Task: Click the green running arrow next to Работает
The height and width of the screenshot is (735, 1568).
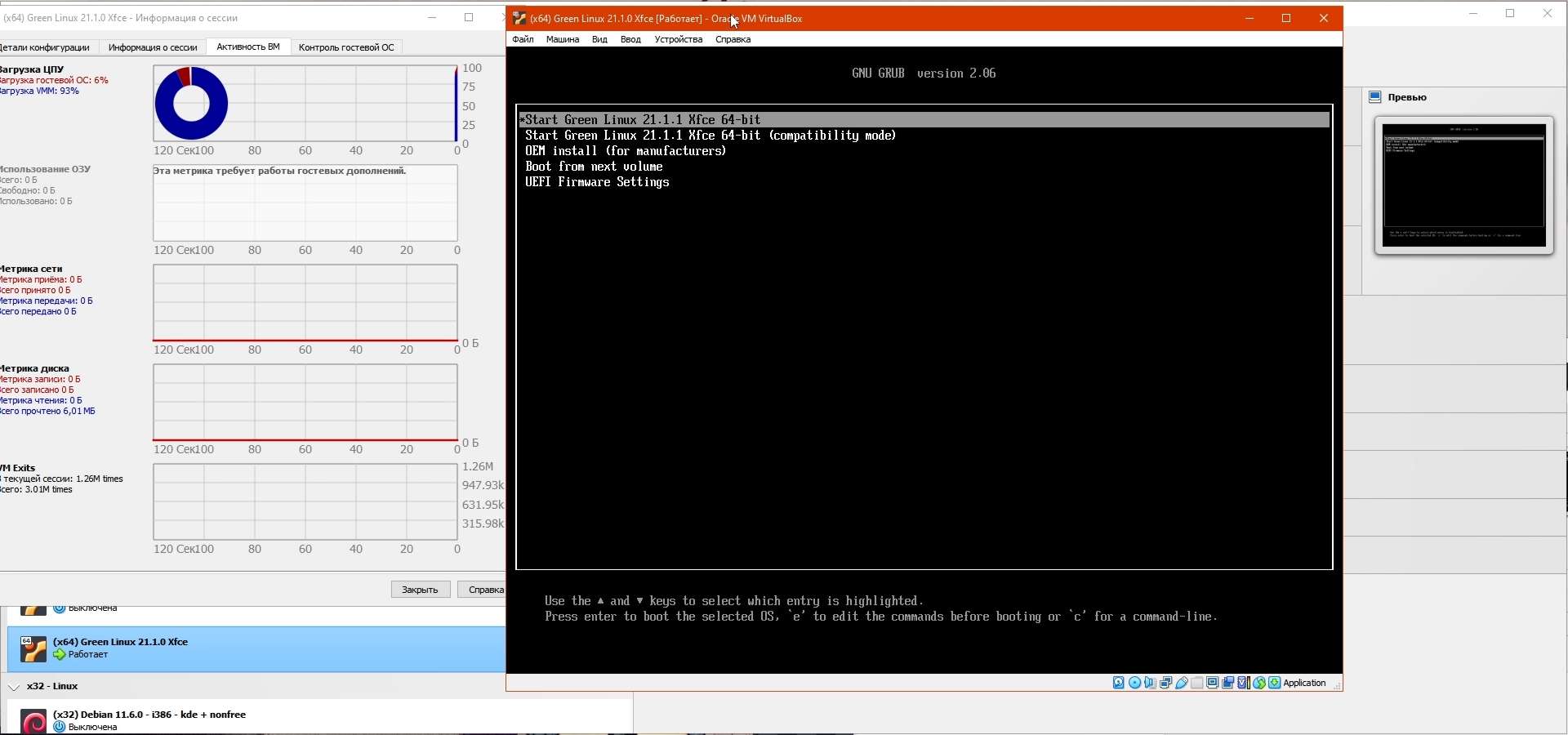Action: 59,655
